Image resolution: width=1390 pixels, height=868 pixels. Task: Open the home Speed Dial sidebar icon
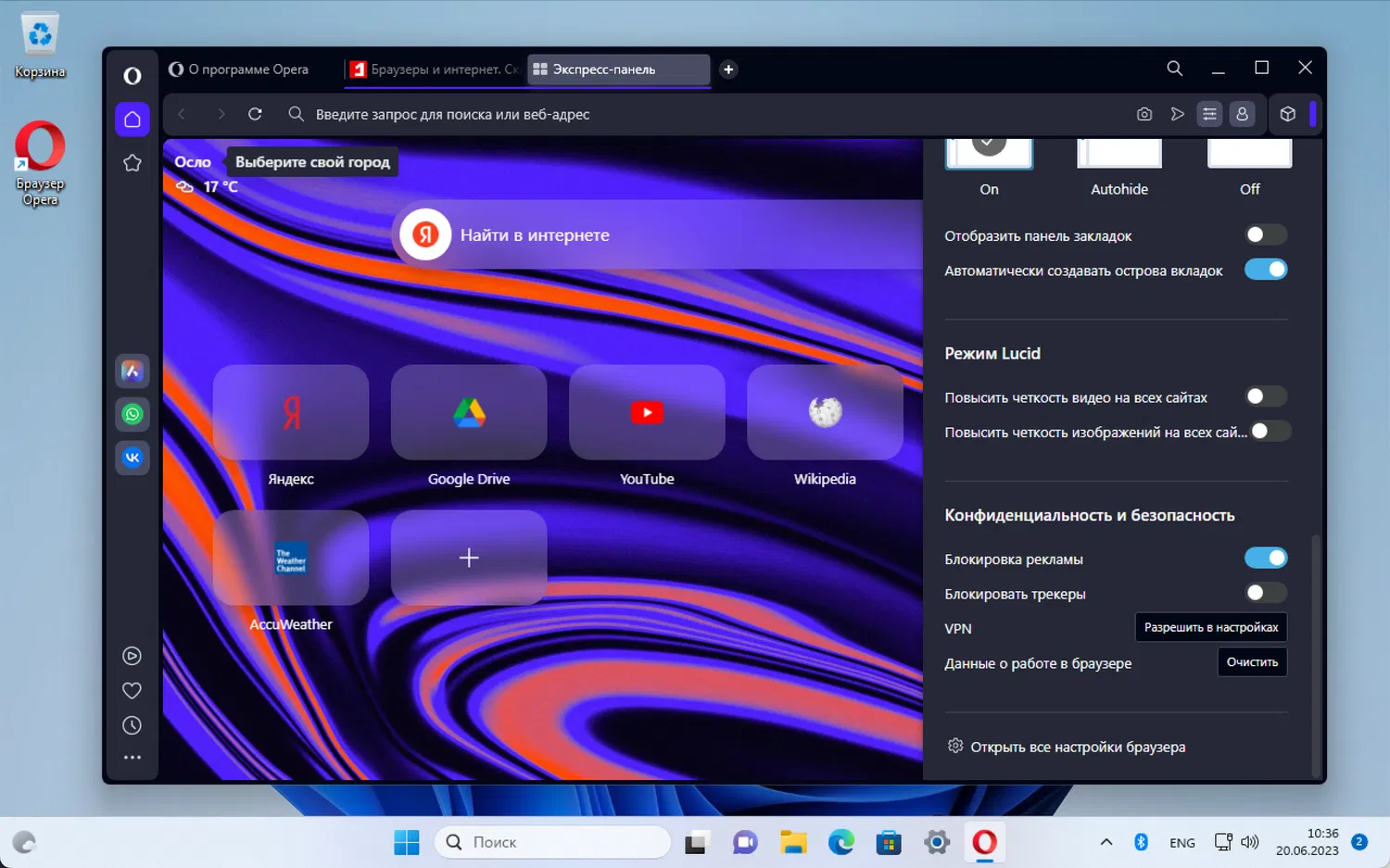(x=133, y=120)
